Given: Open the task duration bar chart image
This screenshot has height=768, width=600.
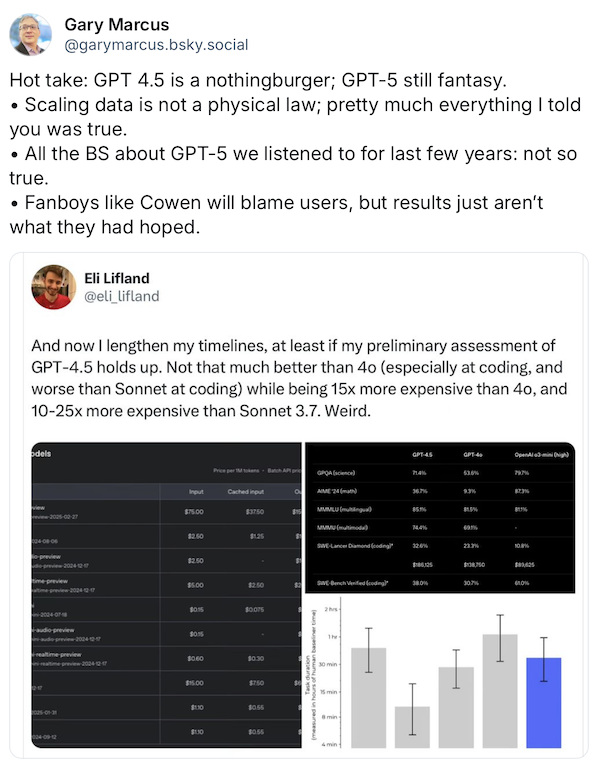Looking at the screenshot, I should click(x=440, y=672).
